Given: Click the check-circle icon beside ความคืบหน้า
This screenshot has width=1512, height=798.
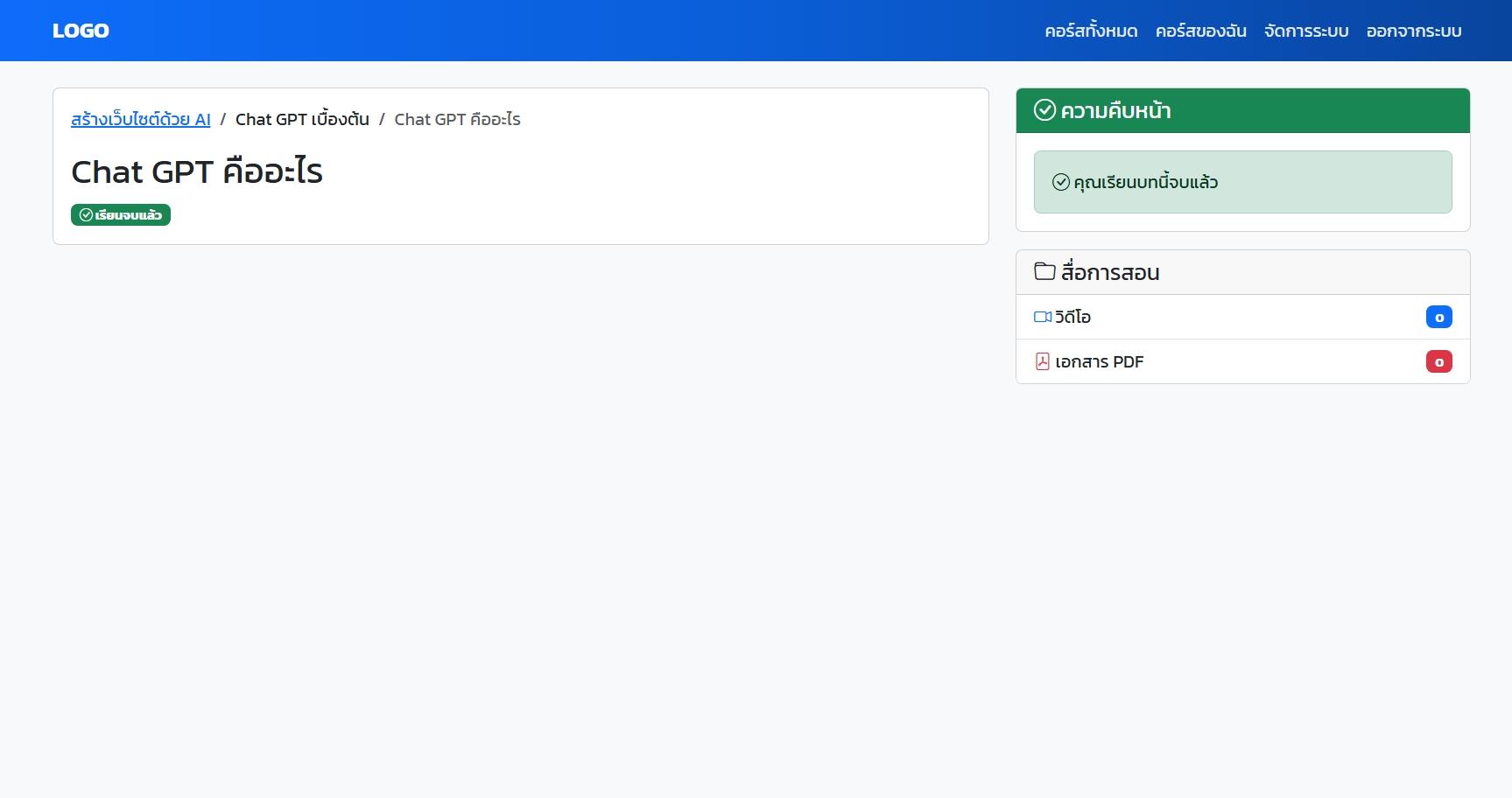Looking at the screenshot, I should coord(1044,110).
